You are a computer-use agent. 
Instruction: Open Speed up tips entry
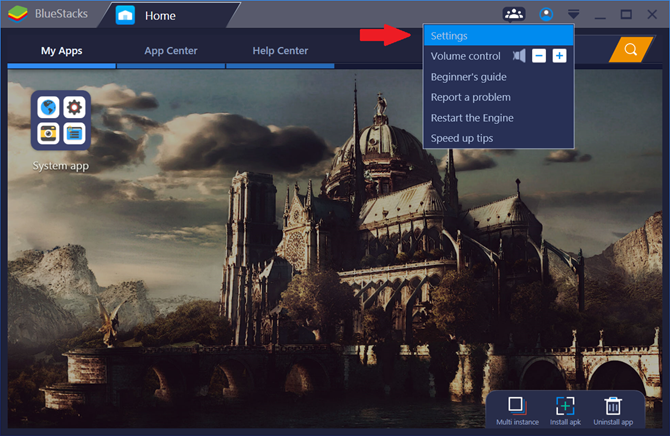click(498, 138)
